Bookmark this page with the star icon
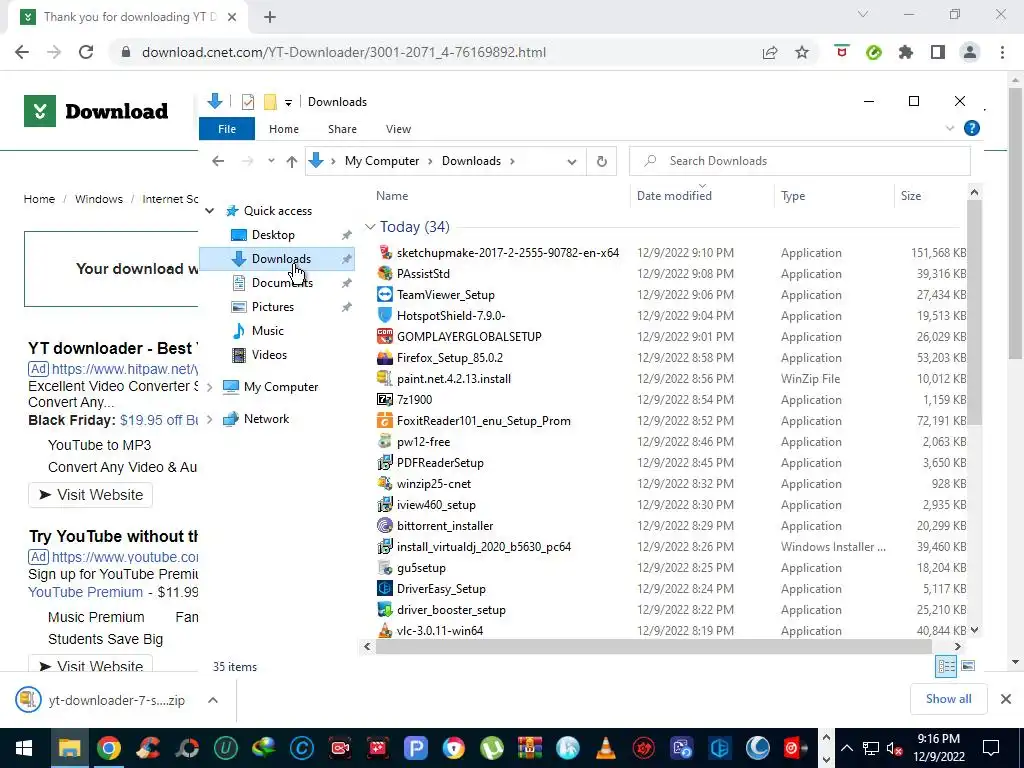The width and height of the screenshot is (1024, 768). click(802, 52)
